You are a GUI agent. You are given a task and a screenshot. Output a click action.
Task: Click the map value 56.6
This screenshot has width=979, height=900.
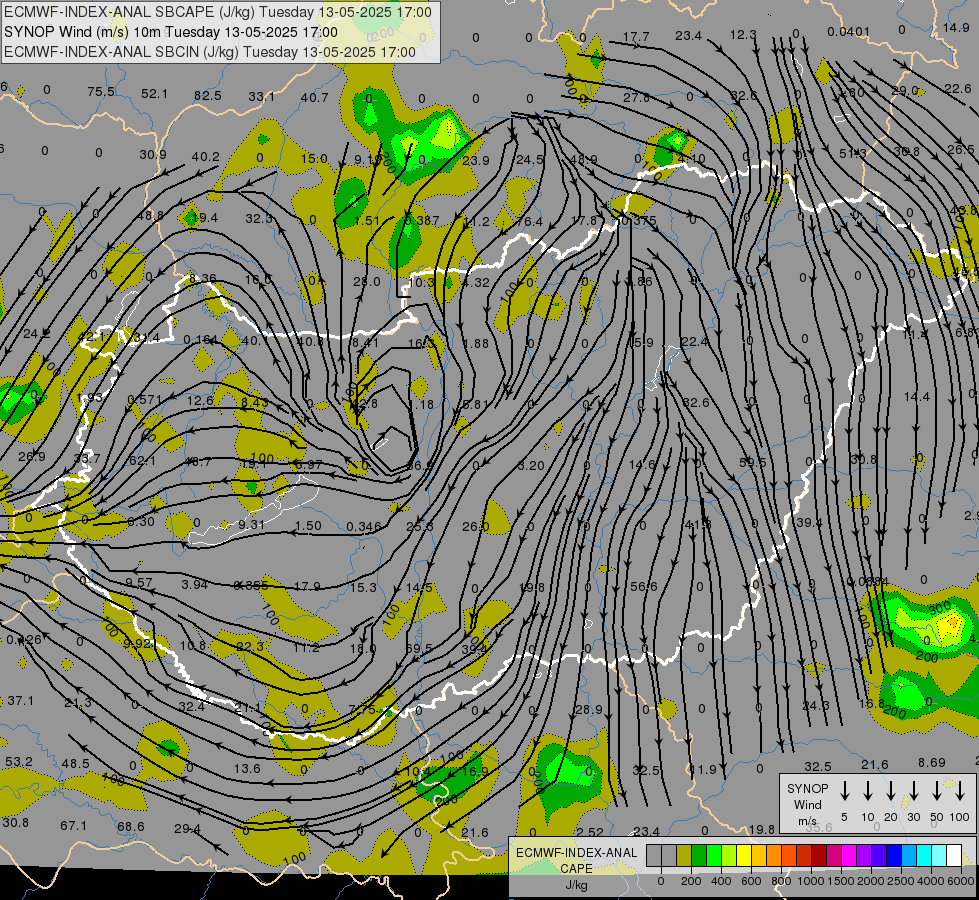click(644, 586)
